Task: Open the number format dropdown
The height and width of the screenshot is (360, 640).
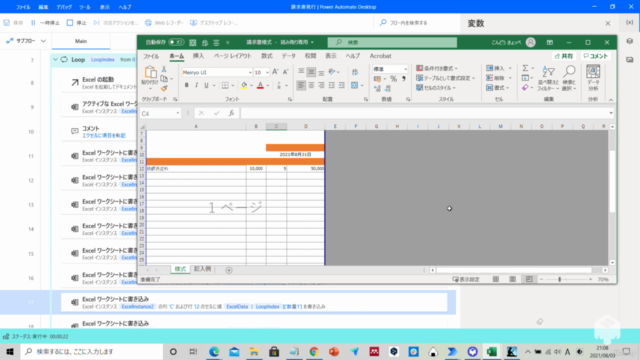Action: click(x=405, y=69)
